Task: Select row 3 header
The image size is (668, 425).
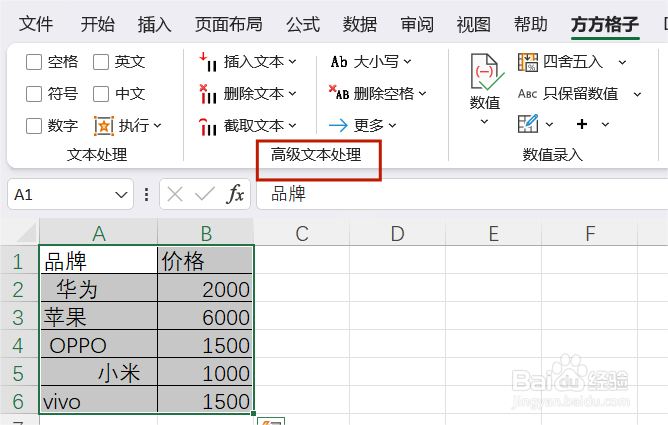Action: pos(19,317)
